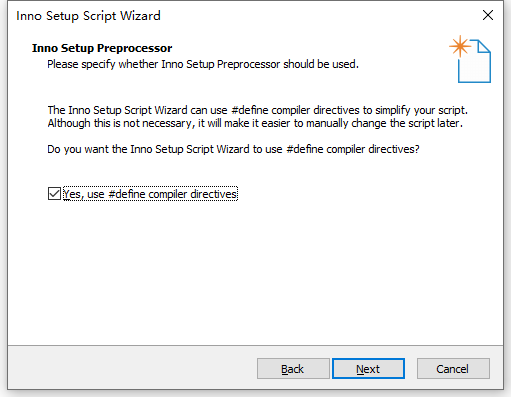Close the Inno Setup Script Wizard window
The width and height of the screenshot is (511, 397).
488,15
